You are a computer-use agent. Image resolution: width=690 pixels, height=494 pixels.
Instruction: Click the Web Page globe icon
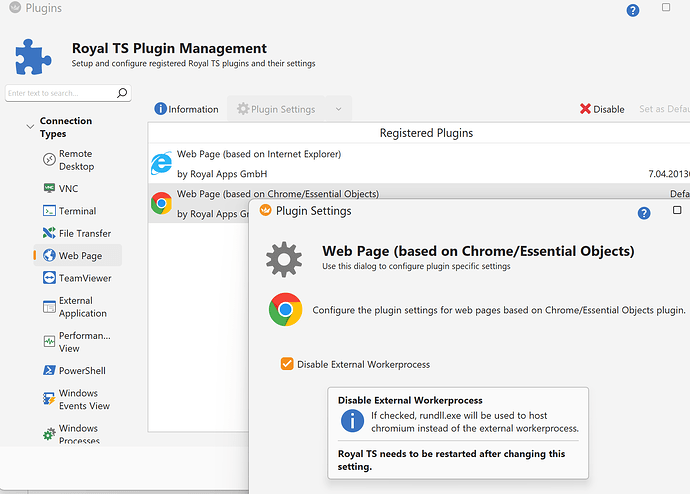(49, 255)
